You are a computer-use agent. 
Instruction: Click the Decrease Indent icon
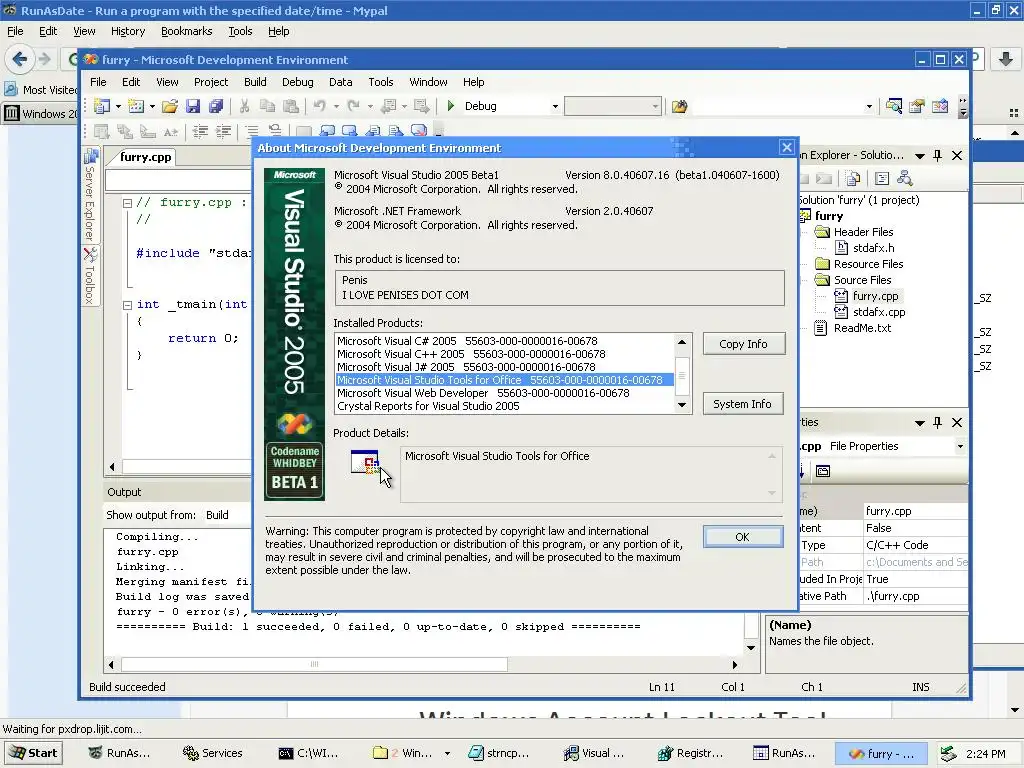coord(200,131)
